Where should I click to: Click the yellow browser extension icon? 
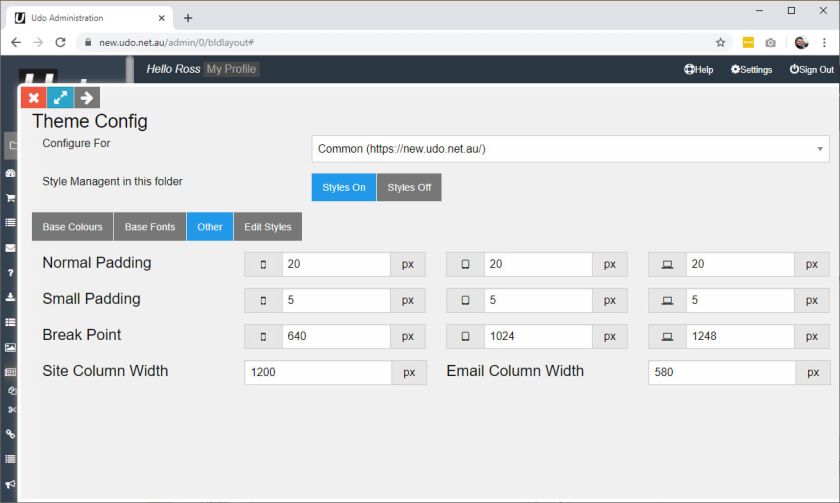click(x=748, y=42)
